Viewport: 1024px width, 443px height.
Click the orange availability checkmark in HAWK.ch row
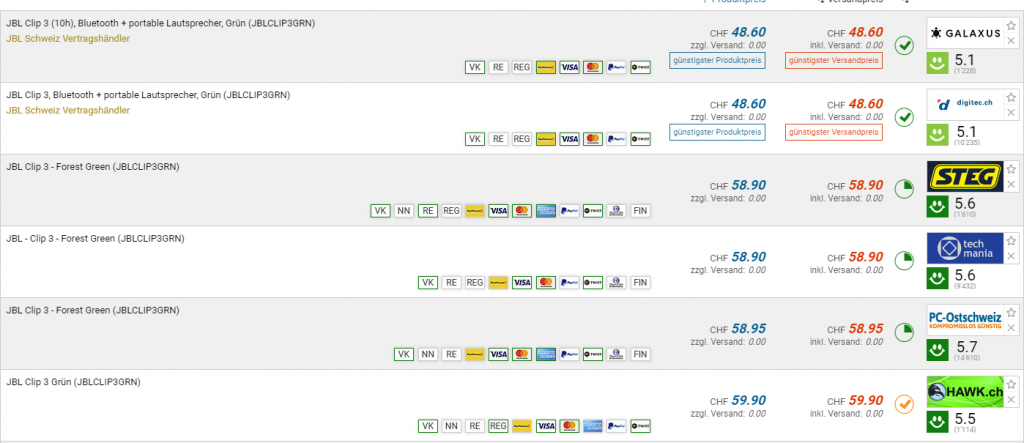pyautogui.click(x=904, y=404)
